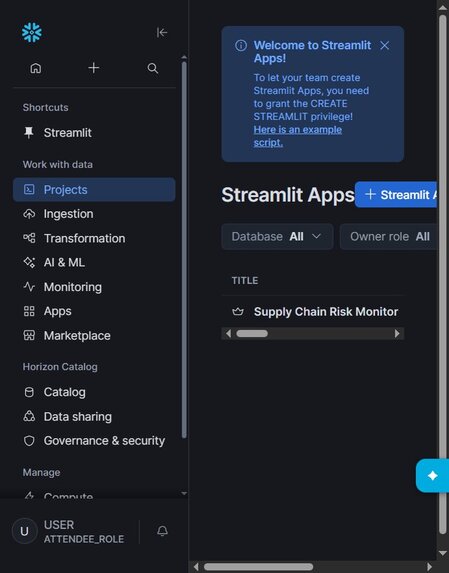Click the page bottom scrollbar right arrow
The width and height of the screenshot is (449, 573).
pos(430,567)
